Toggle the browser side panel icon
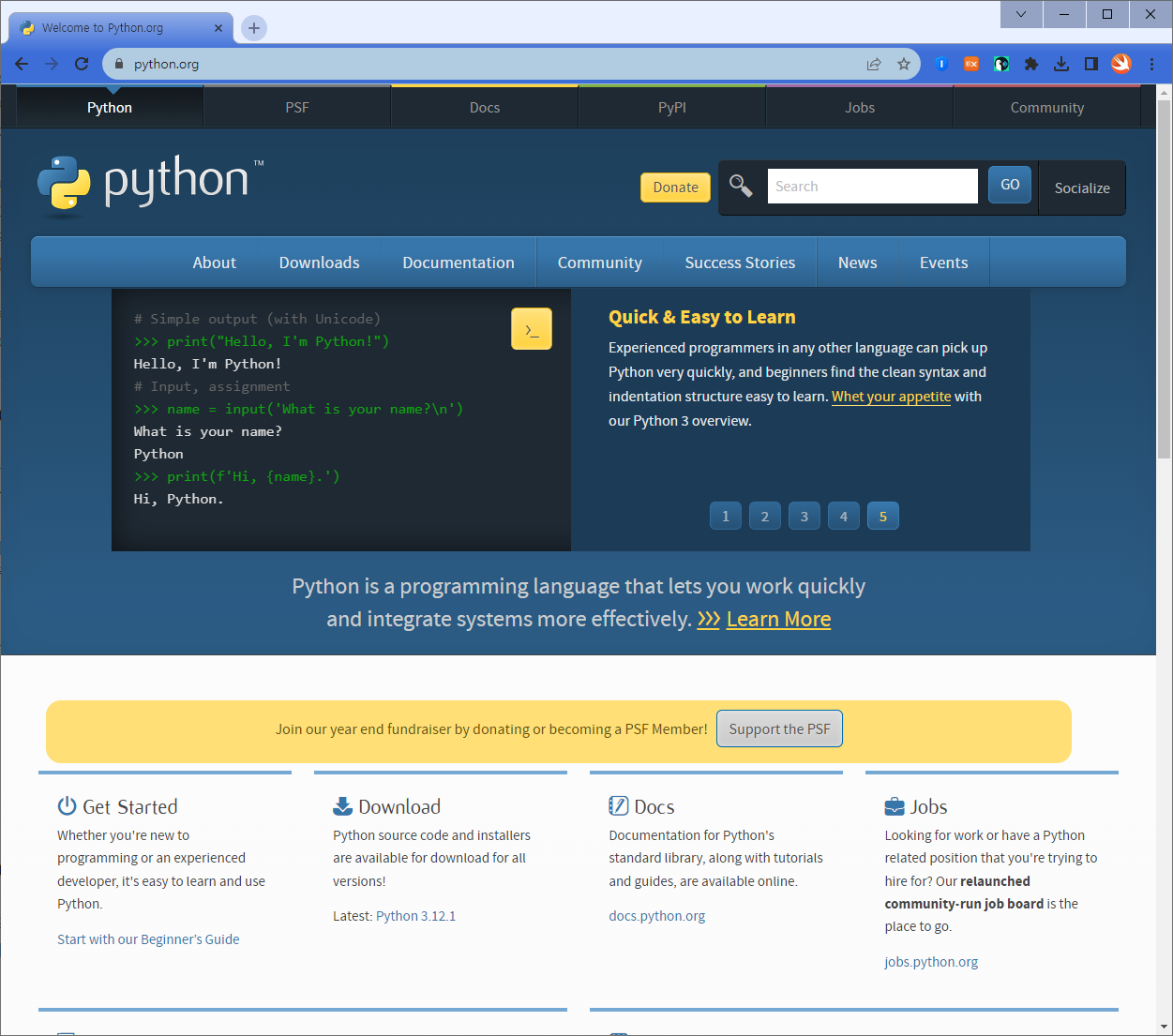The height and width of the screenshot is (1036, 1173). (1091, 64)
